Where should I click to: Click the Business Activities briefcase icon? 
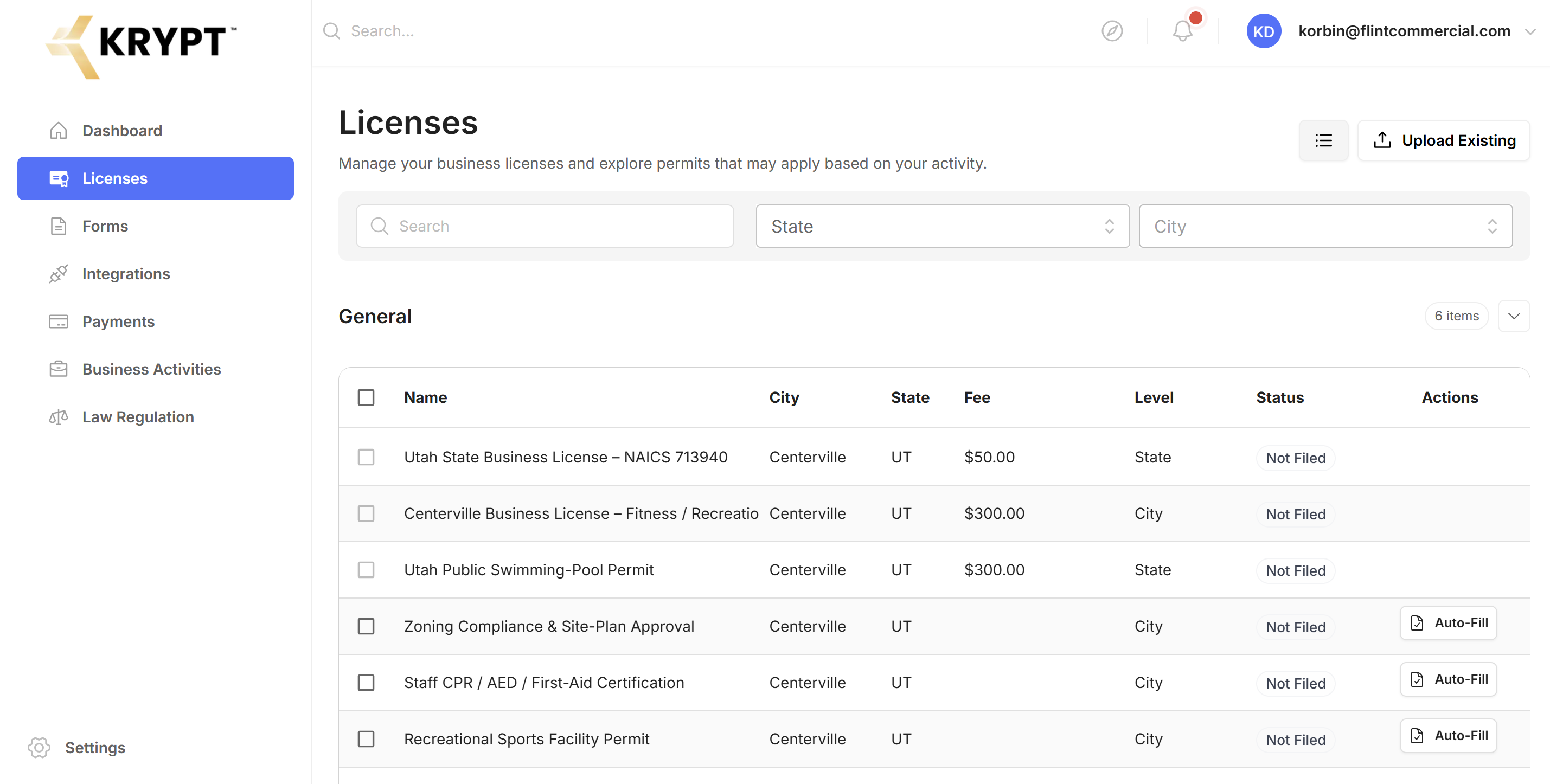(x=59, y=369)
